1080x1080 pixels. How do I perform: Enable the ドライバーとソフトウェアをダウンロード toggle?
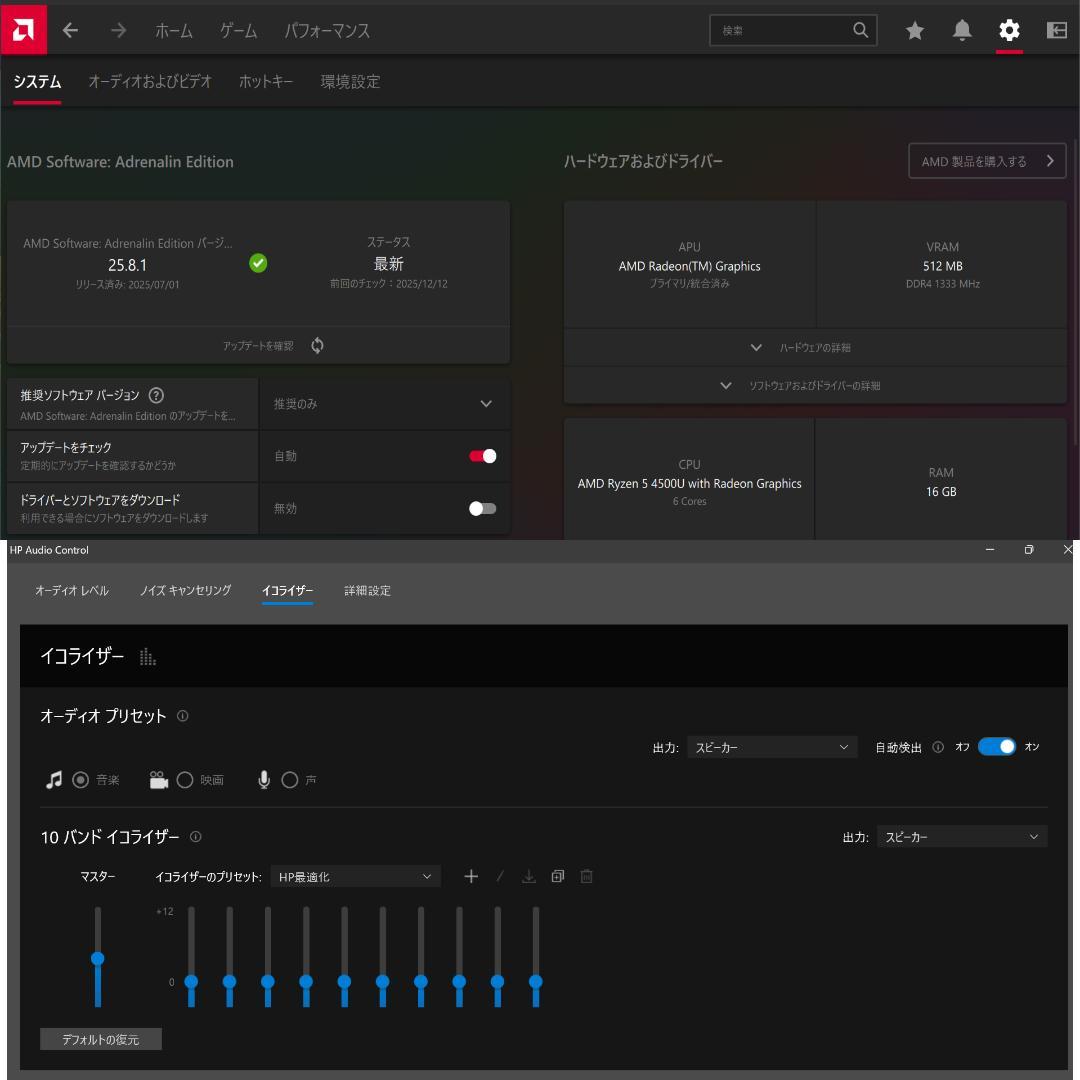[x=482, y=508]
